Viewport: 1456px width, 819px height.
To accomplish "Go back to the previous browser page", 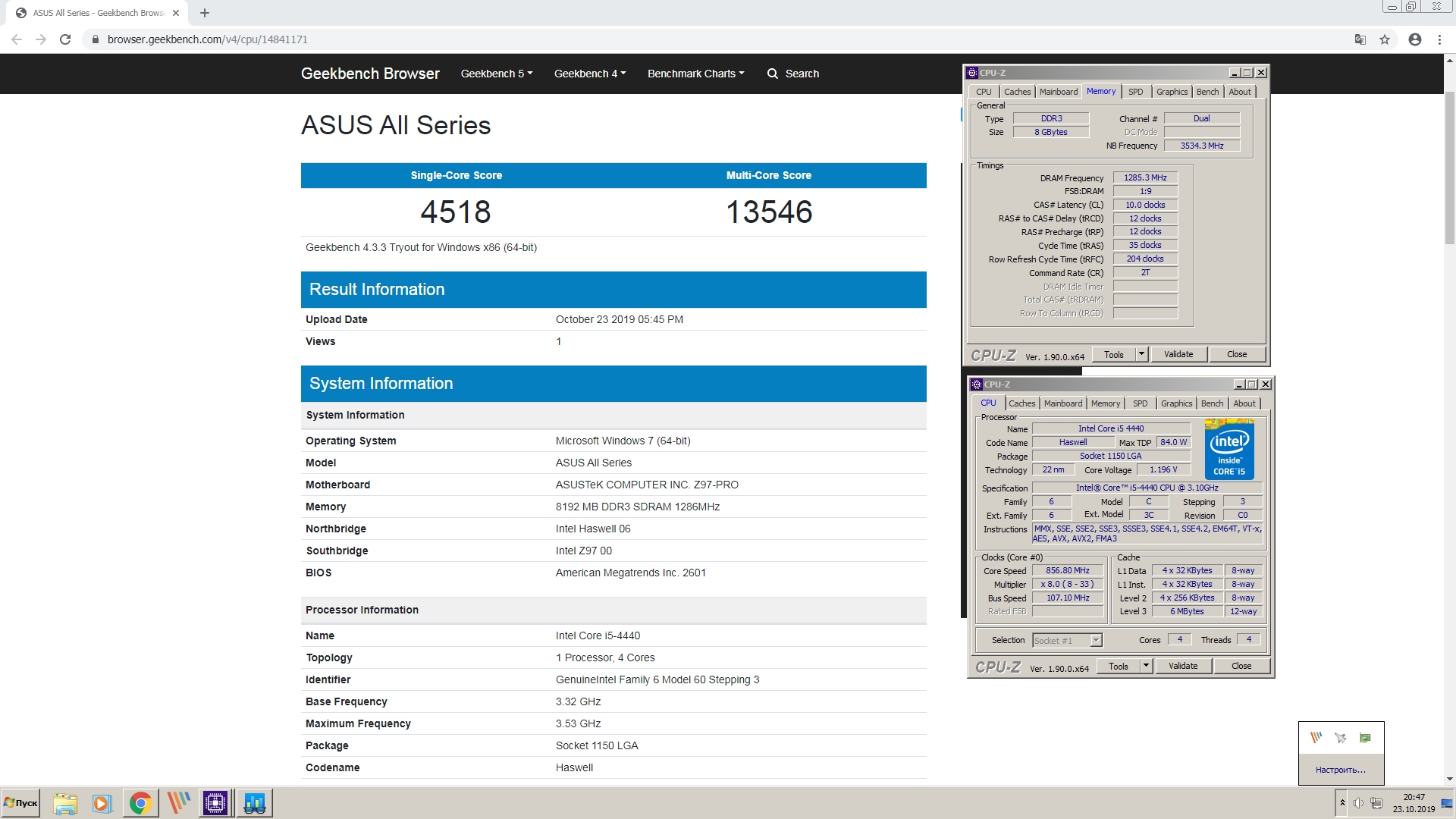I will pyautogui.click(x=17, y=39).
